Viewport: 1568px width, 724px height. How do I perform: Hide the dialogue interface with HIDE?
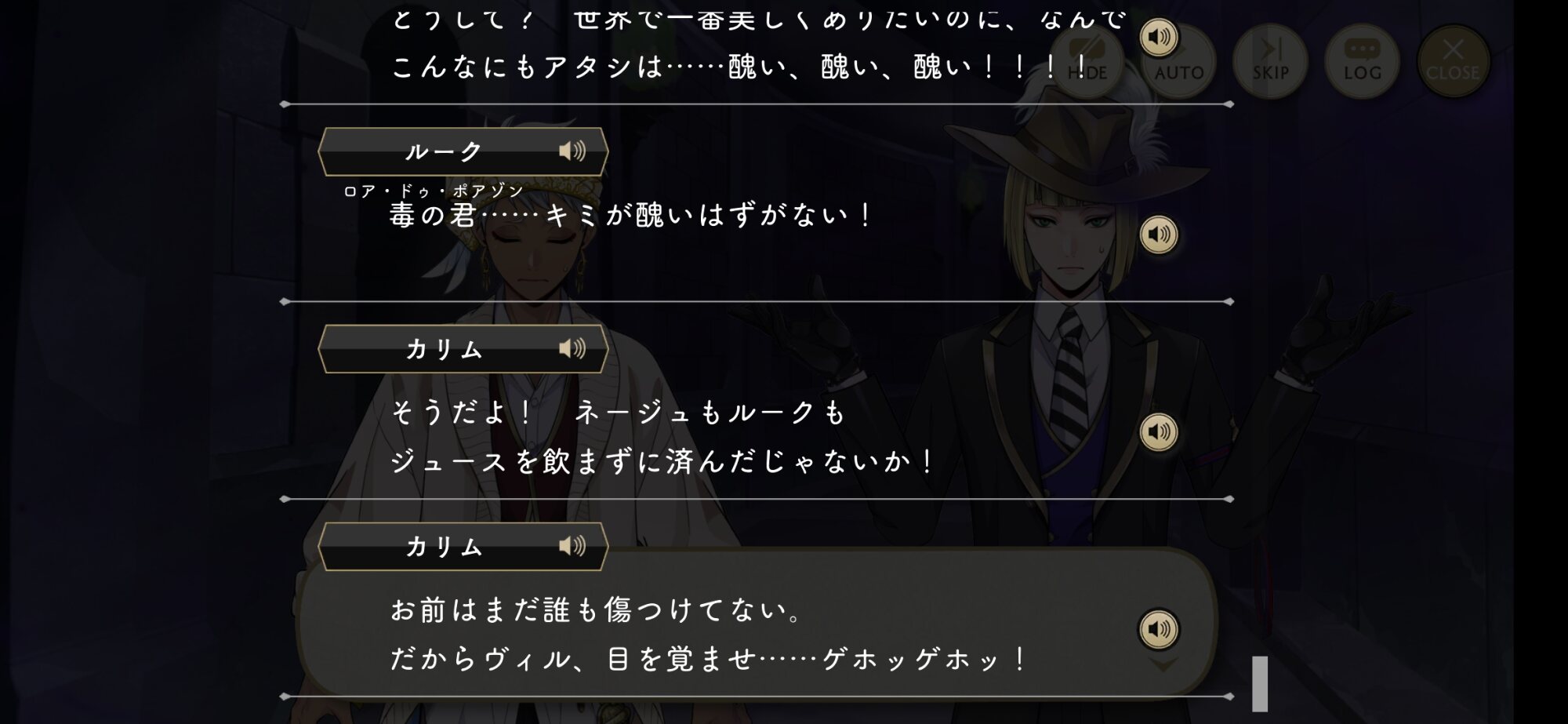pos(1087,61)
